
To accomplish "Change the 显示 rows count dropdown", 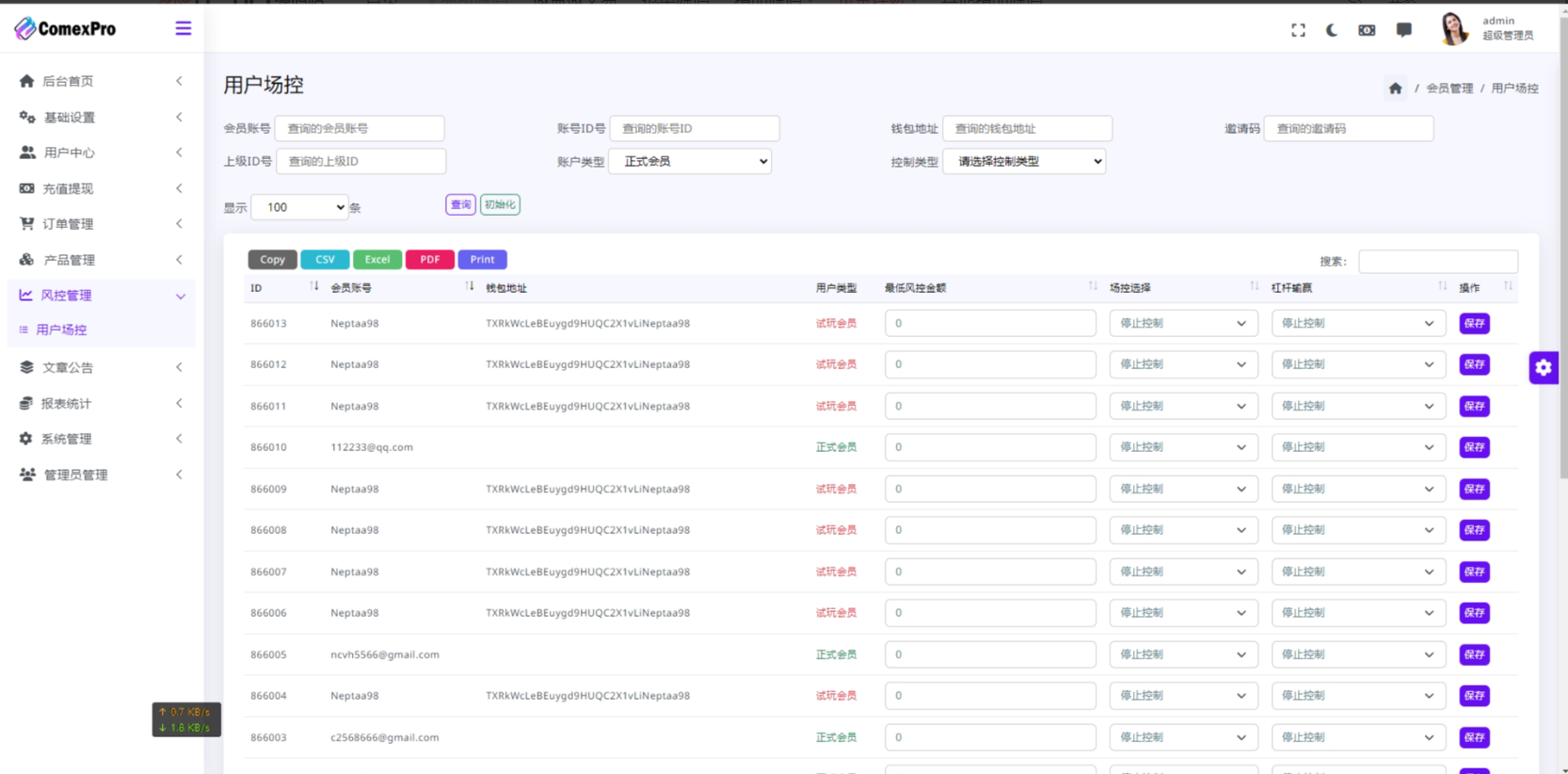I will (x=300, y=207).
